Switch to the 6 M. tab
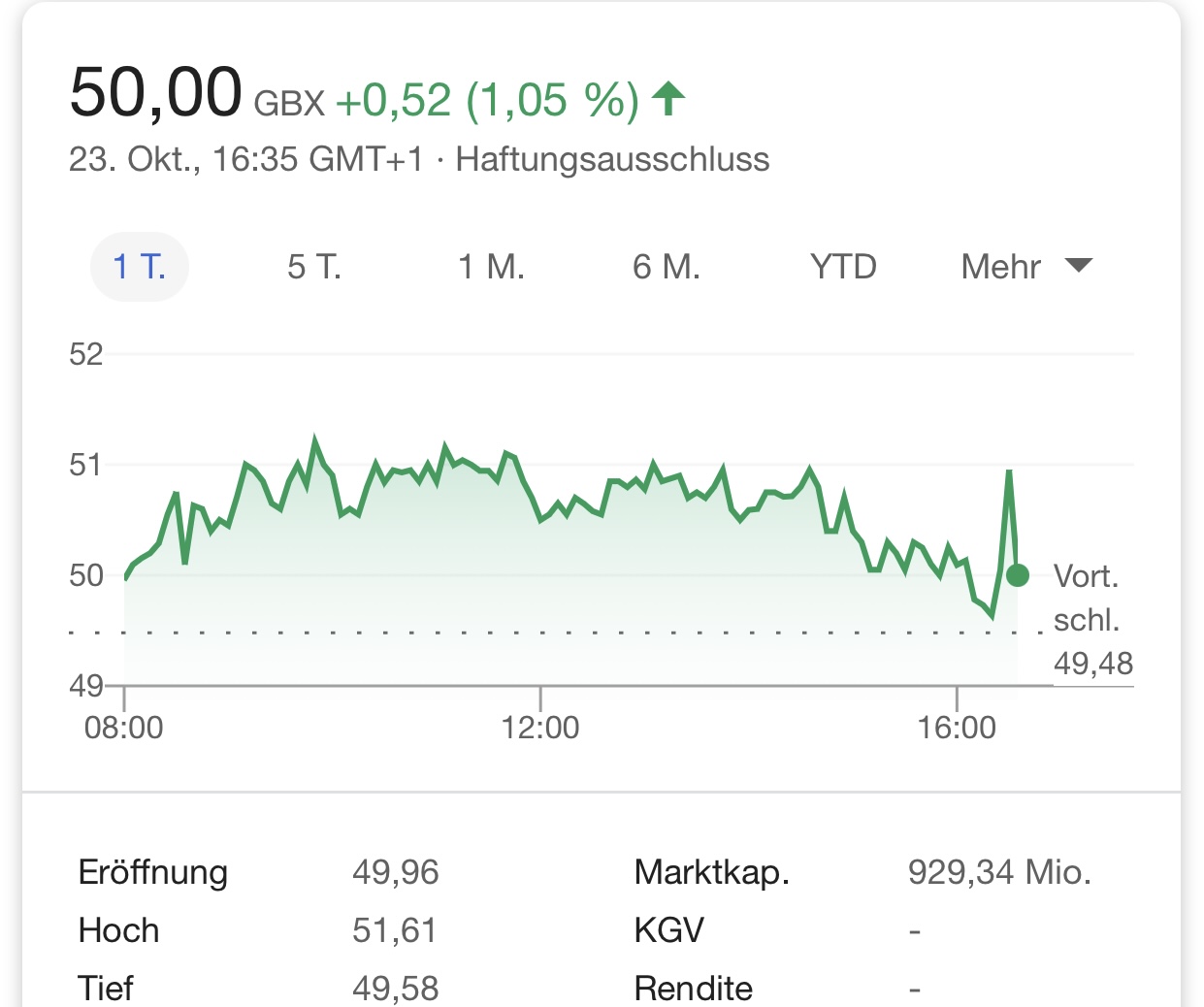 667,267
